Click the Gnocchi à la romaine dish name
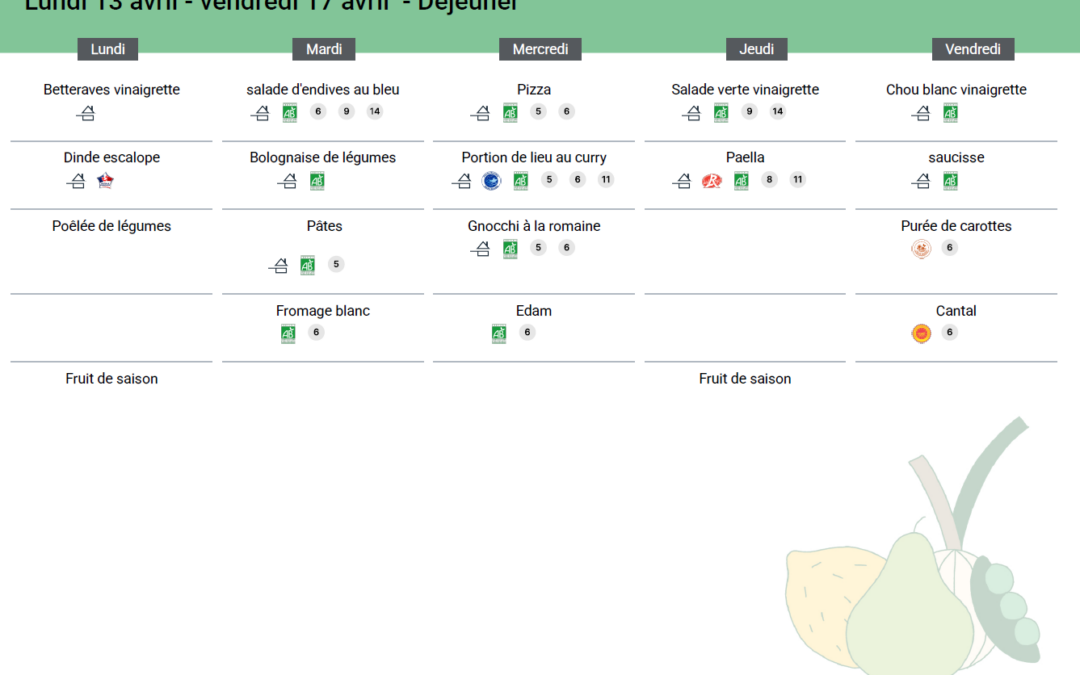Screen dimensions: 1080x675 click(x=534, y=226)
